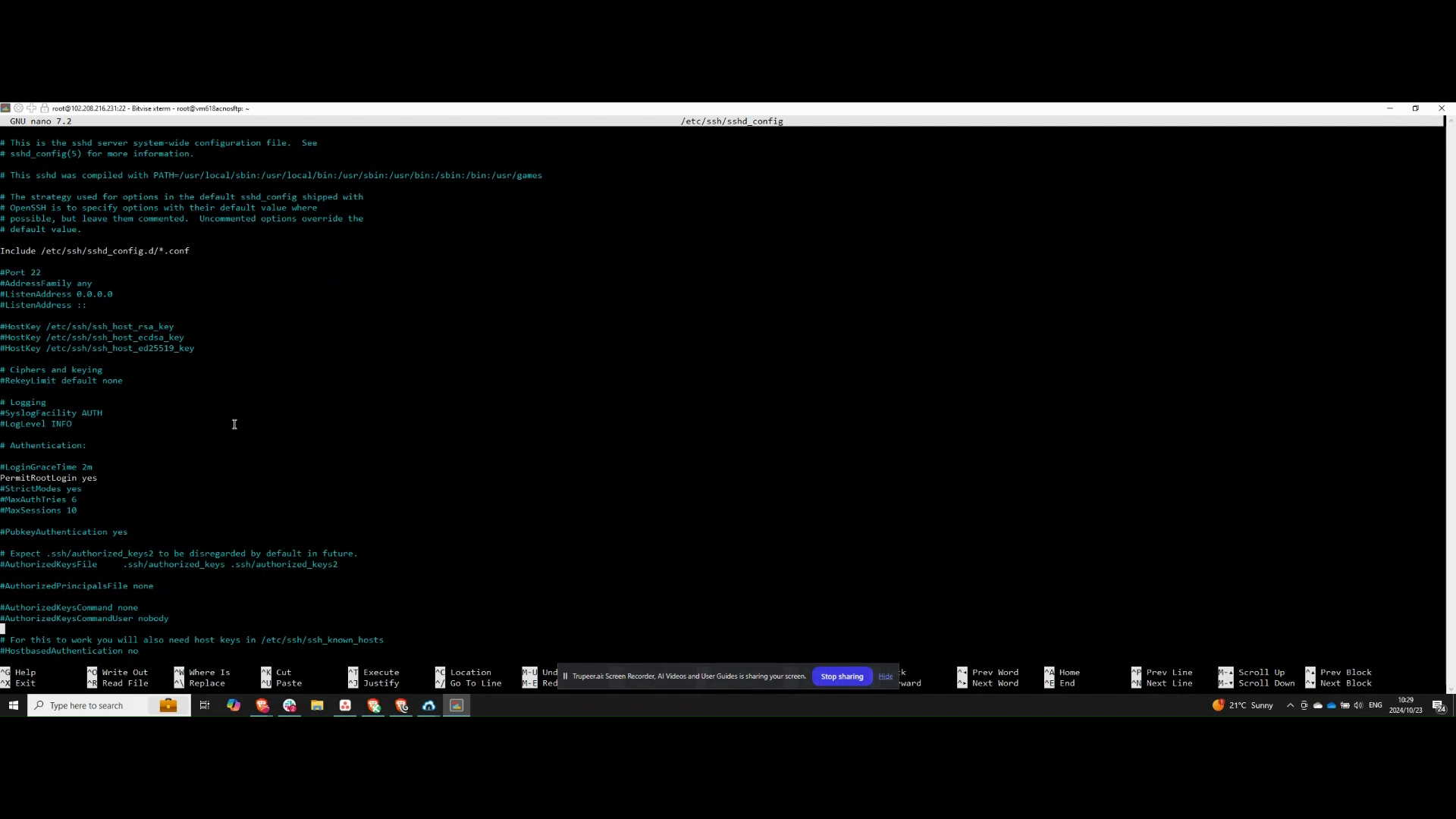The image size is (1456, 819).
Task: Open the Start menu
Action: (x=13, y=705)
